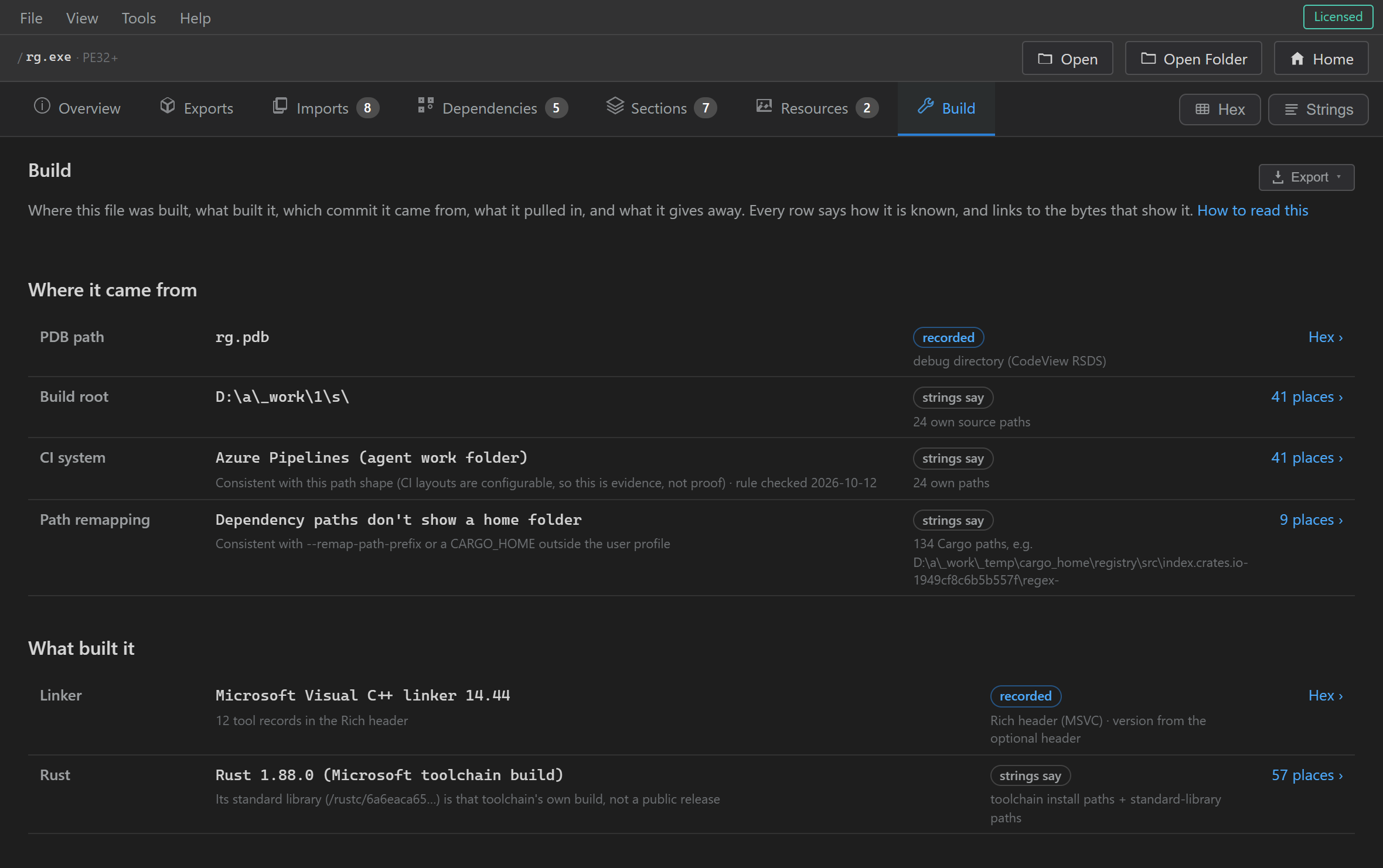Switch to the Resources tab

click(817, 108)
